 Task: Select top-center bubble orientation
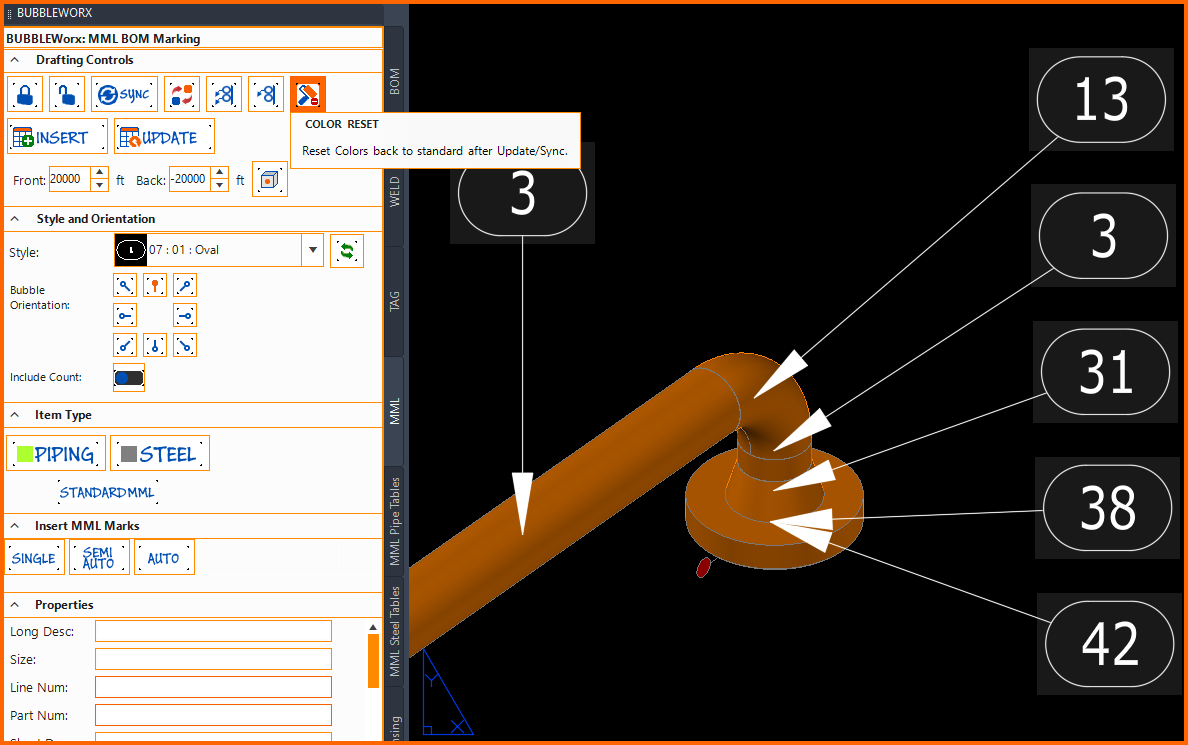tap(155, 286)
